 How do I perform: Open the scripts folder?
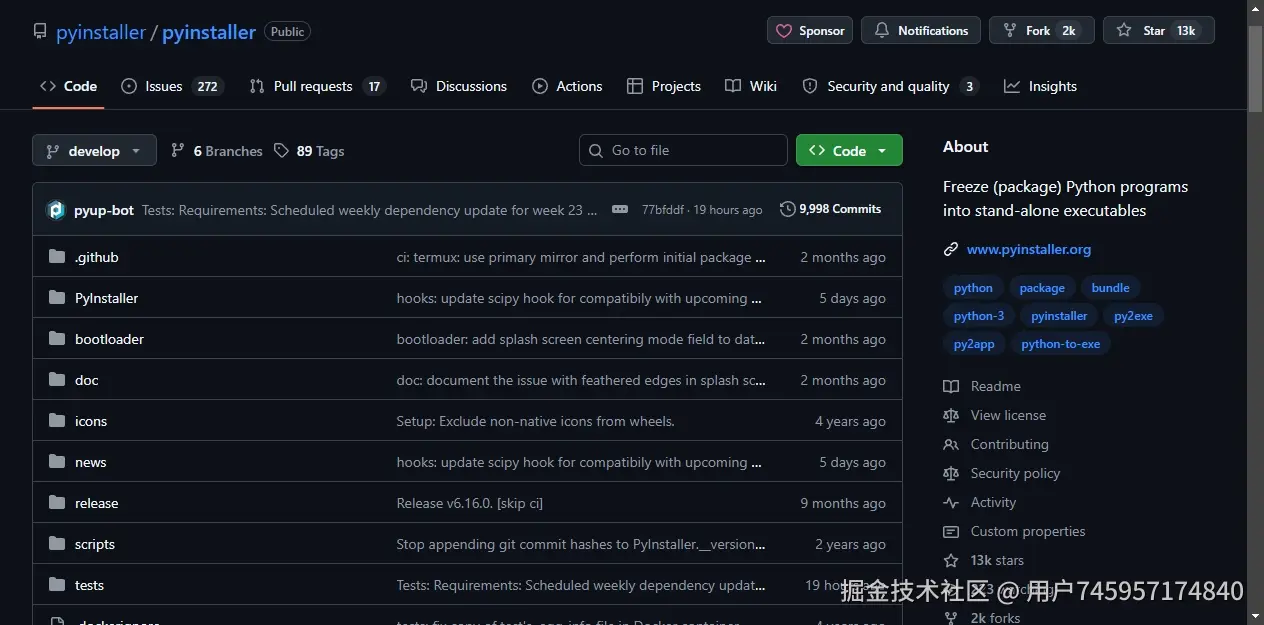(x=95, y=544)
